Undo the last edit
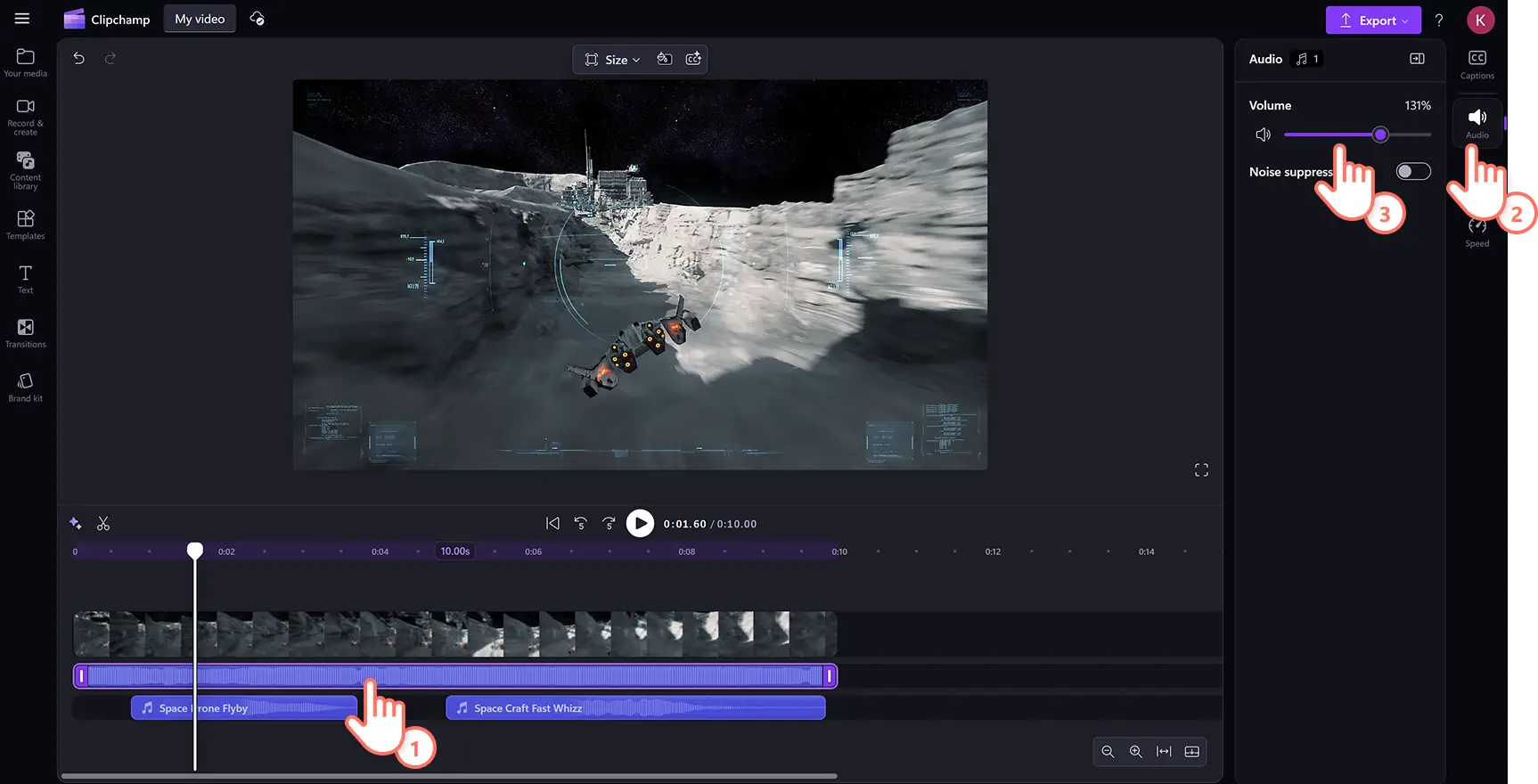This screenshot has height=784, width=1538. tap(79, 59)
